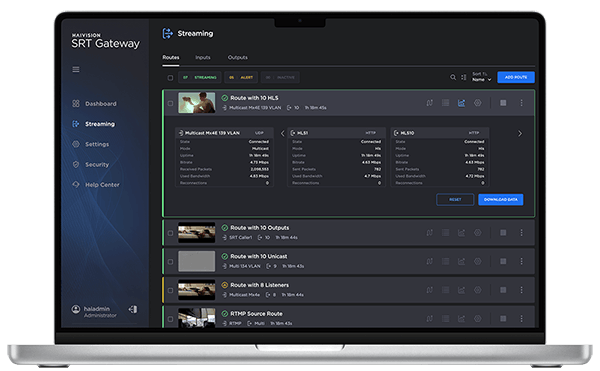Open statistics chart for Route with 8 Listeners
Viewport: 600px width, 371px height.
pos(461,290)
